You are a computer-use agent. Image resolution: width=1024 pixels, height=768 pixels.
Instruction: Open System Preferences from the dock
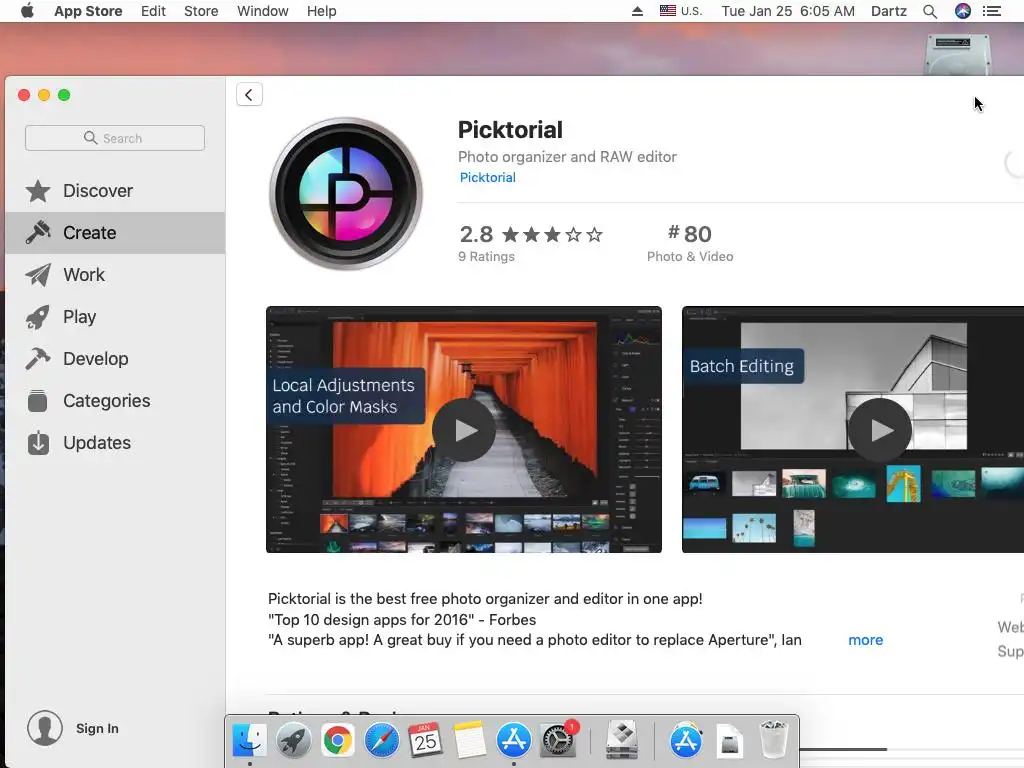[558, 741]
